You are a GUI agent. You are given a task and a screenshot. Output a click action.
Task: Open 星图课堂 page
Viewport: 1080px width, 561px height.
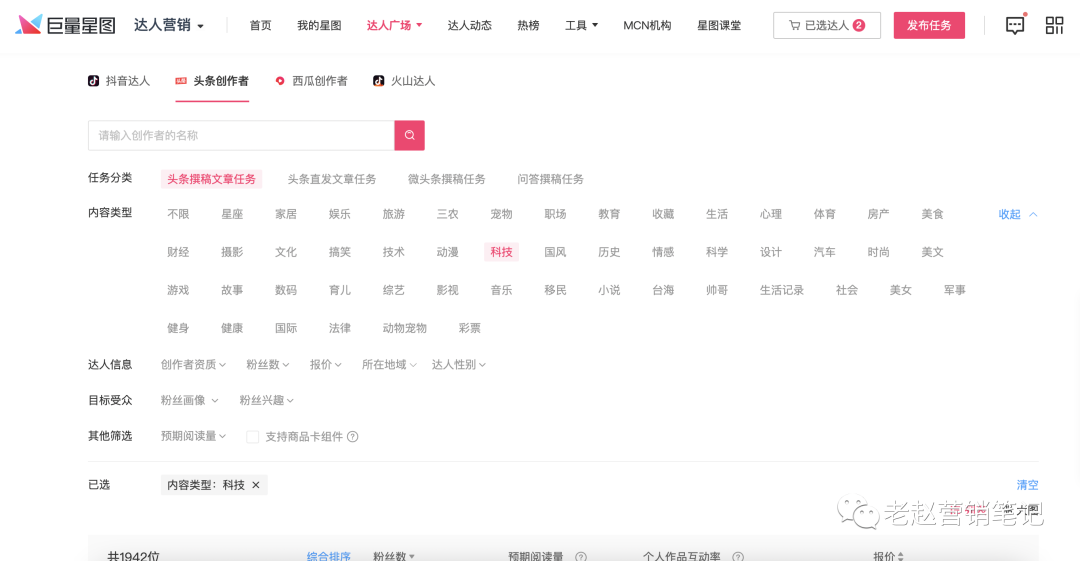[x=719, y=26]
